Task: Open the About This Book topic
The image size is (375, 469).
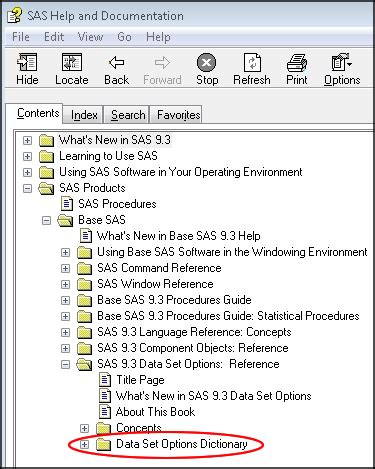Action: tap(155, 412)
